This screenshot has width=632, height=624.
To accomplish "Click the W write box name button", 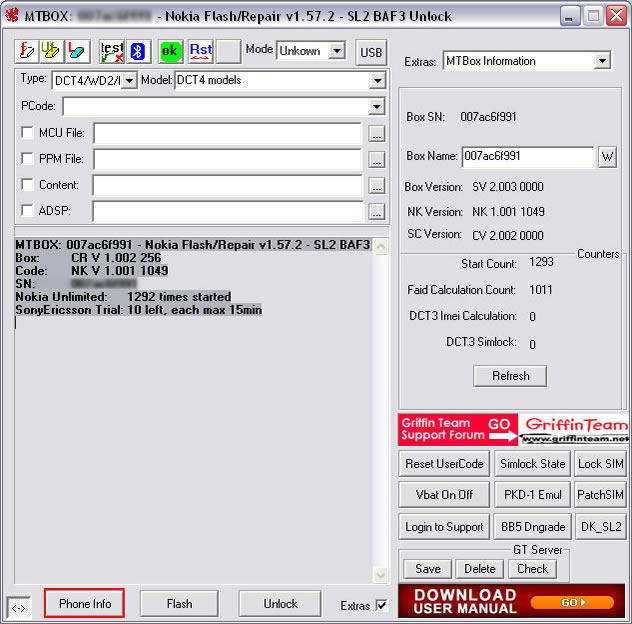I will pyautogui.click(x=607, y=157).
